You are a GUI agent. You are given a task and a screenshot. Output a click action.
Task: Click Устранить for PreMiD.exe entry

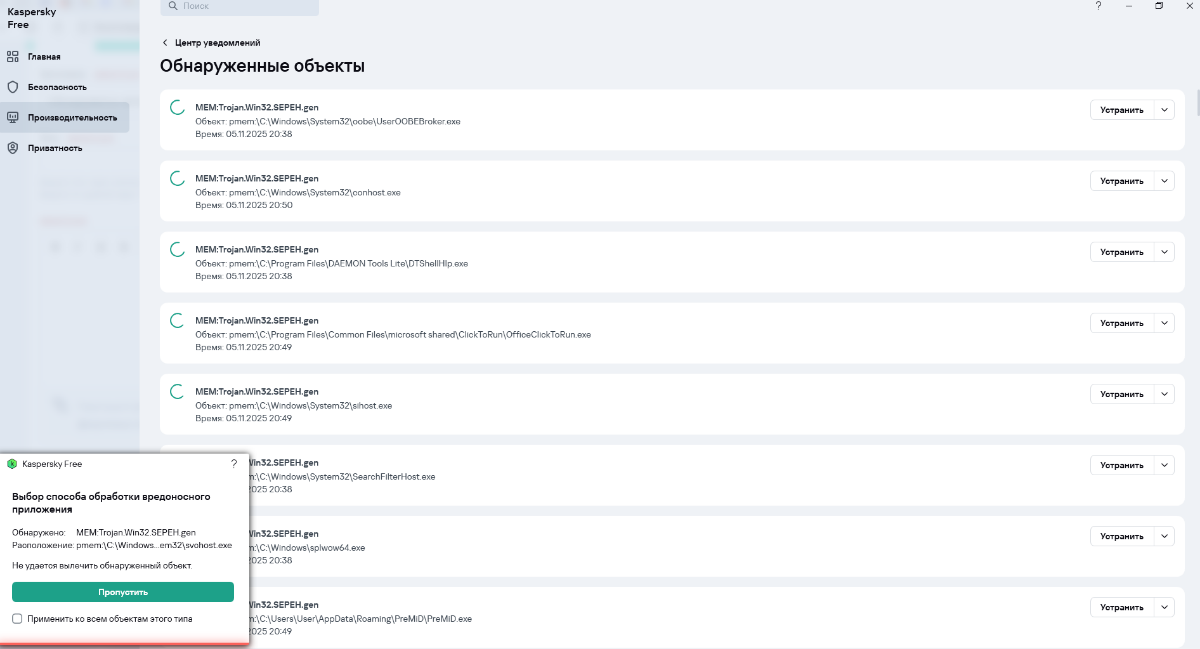click(x=1121, y=607)
